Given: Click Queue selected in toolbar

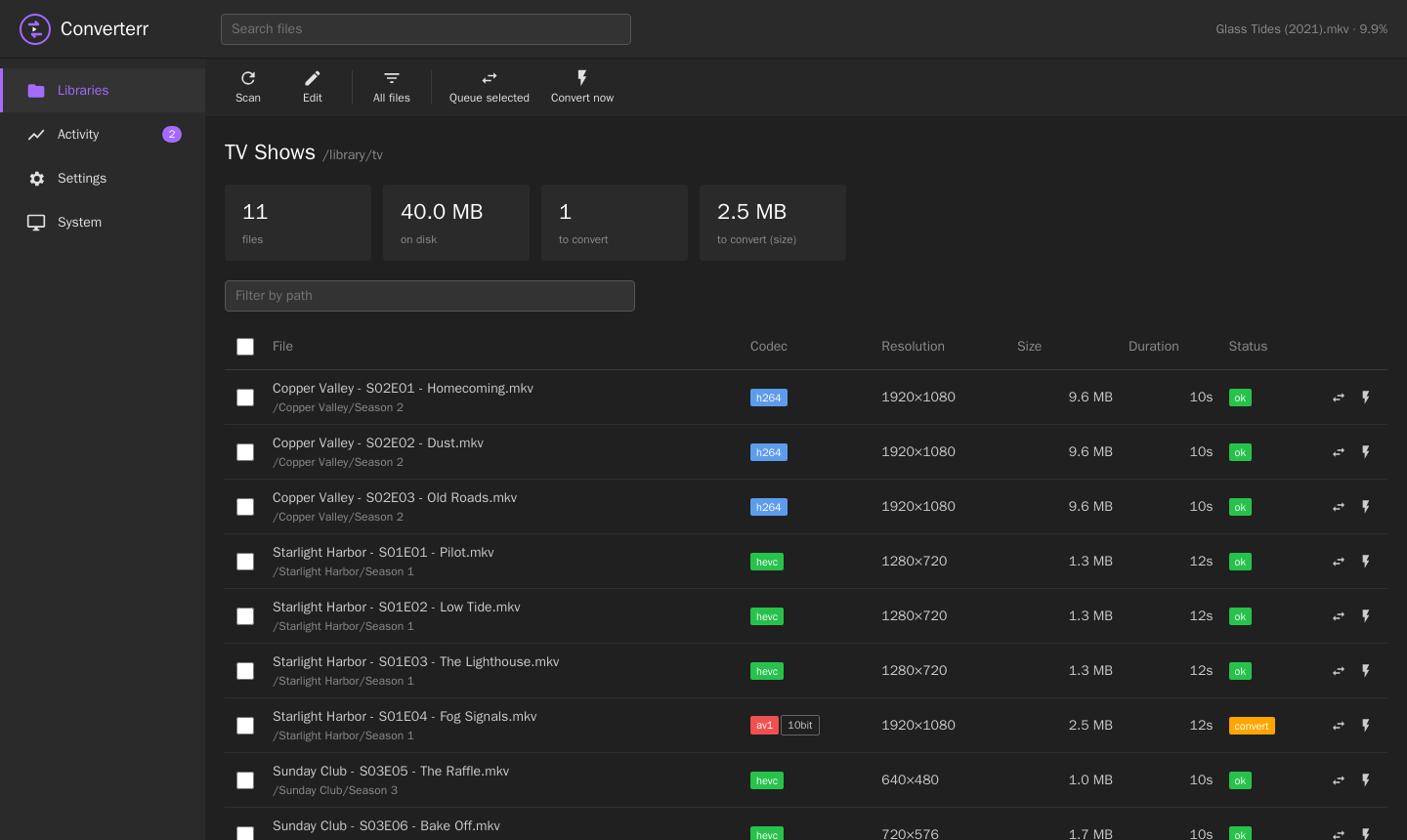Looking at the screenshot, I should [490, 87].
